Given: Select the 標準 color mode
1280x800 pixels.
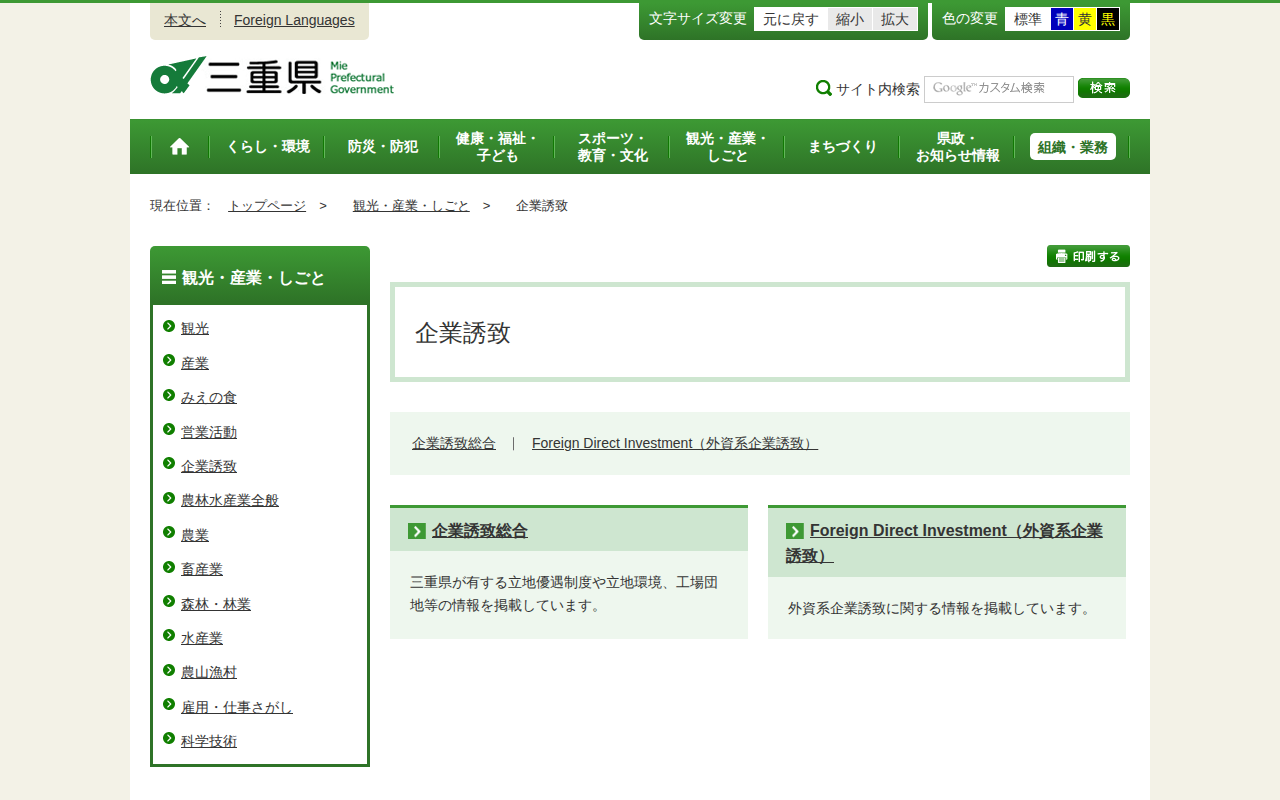Looking at the screenshot, I should pos(1027,19).
